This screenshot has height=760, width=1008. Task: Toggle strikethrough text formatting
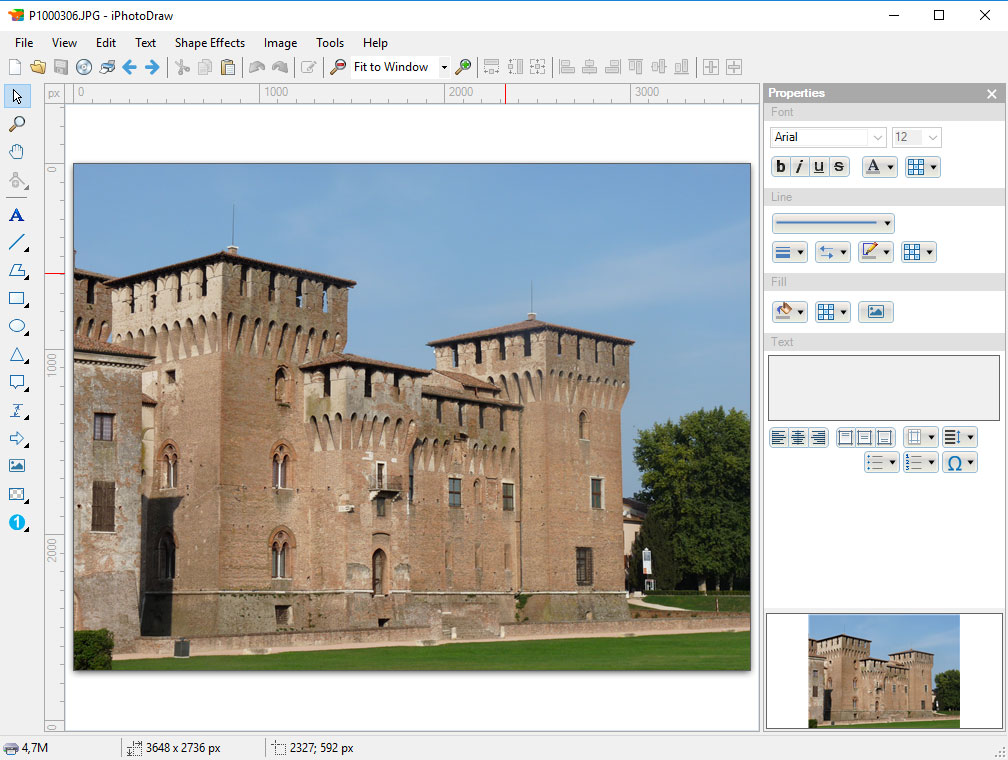pyautogui.click(x=839, y=167)
